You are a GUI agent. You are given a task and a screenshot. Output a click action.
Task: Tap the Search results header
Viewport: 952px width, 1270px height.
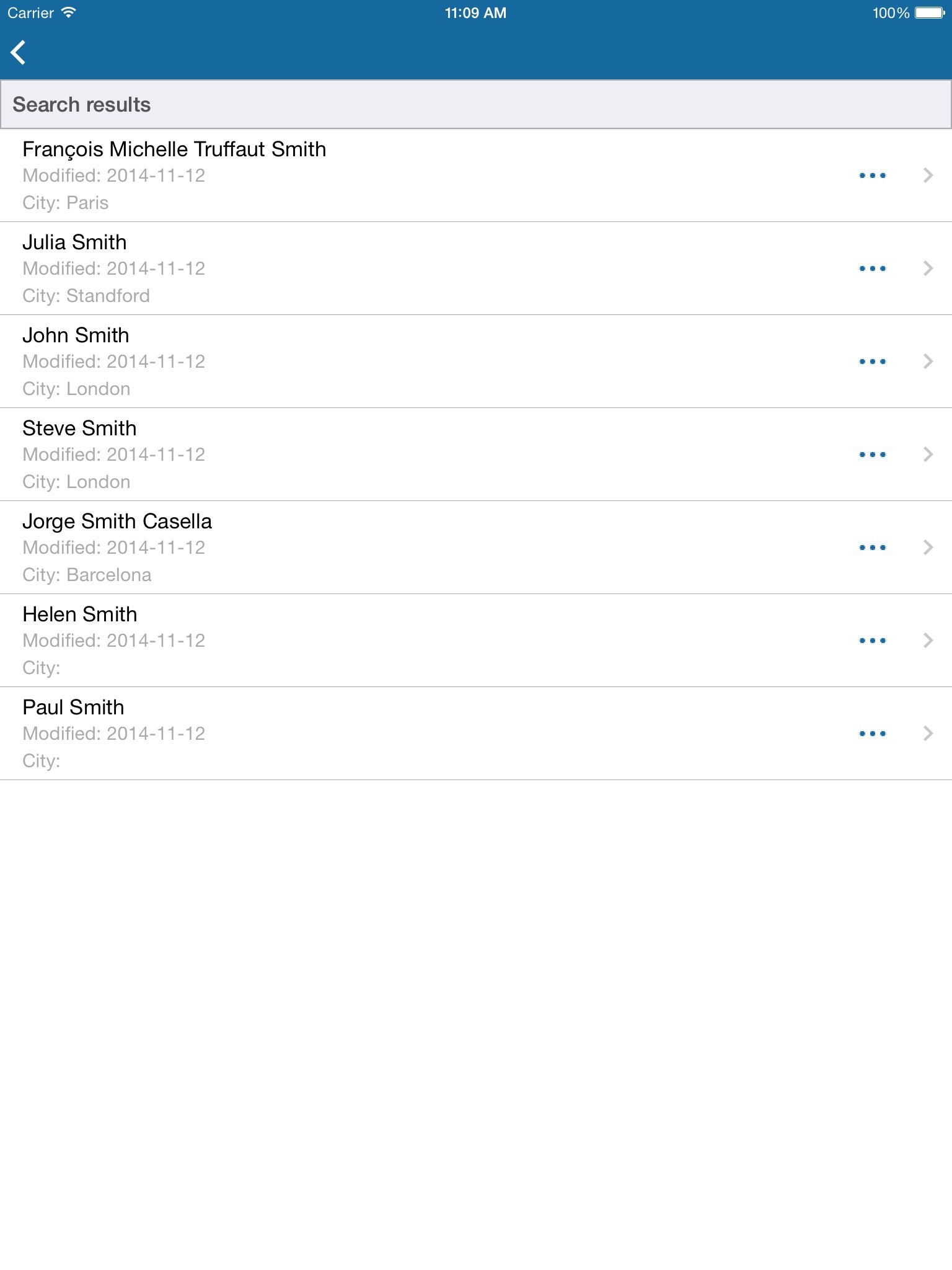tap(82, 105)
